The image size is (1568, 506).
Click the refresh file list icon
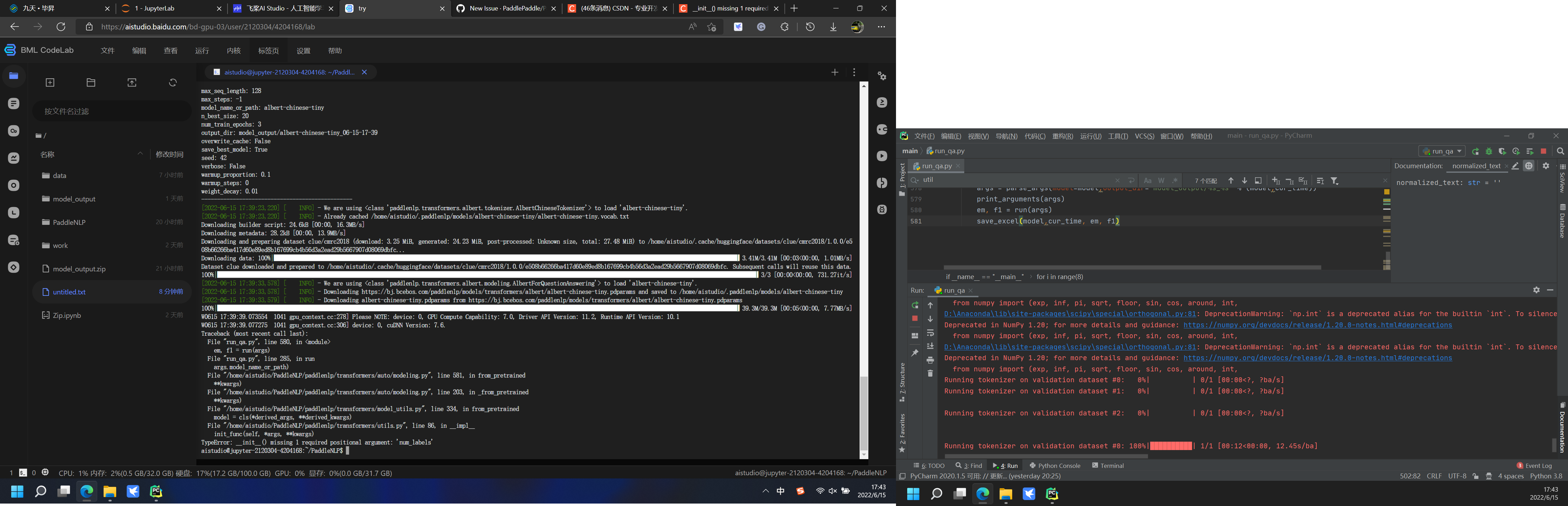point(173,83)
